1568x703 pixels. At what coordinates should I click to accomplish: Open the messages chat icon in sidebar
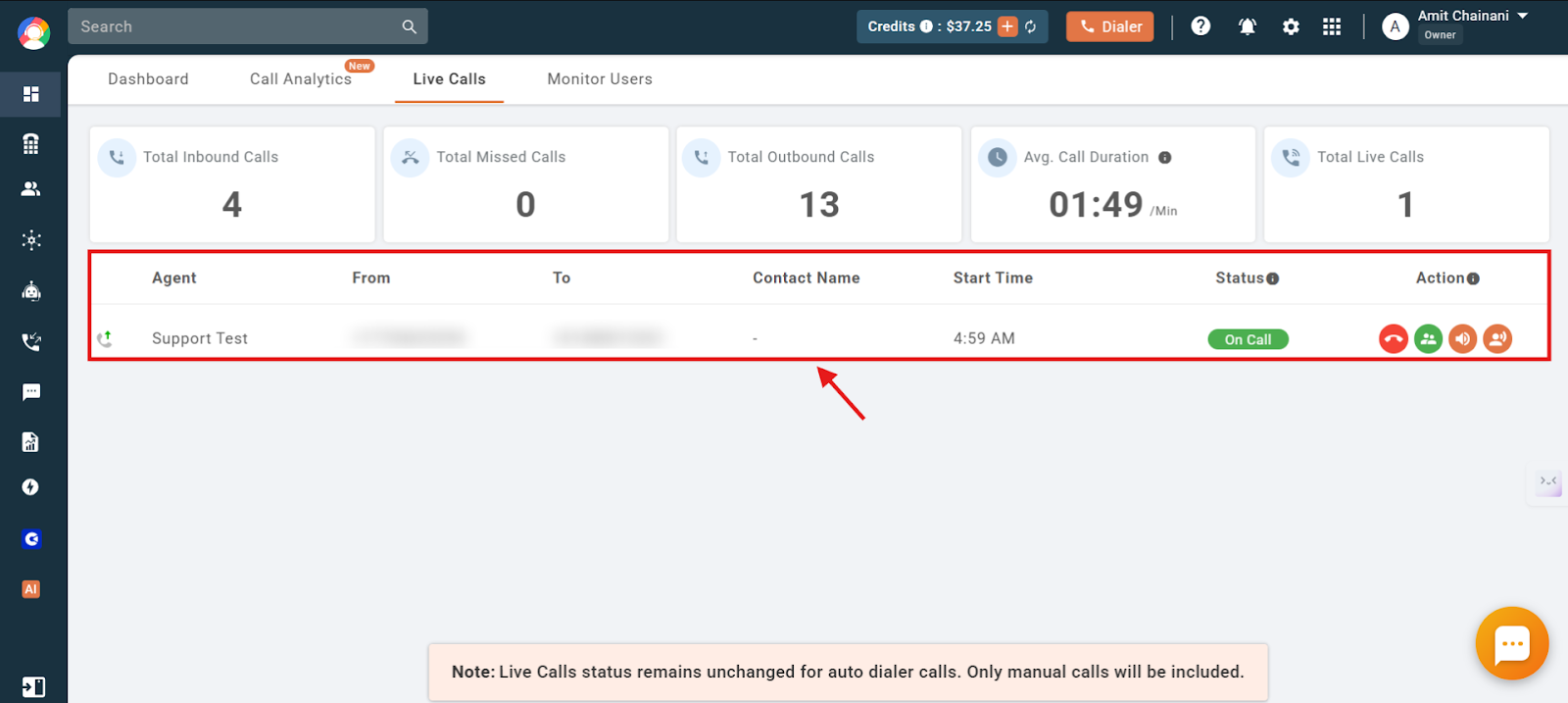pyautogui.click(x=31, y=392)
